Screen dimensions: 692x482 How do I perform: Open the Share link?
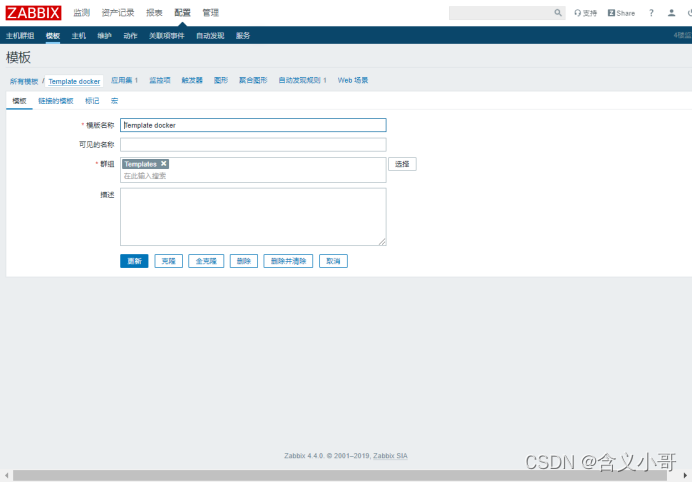(x=621, y=13)
